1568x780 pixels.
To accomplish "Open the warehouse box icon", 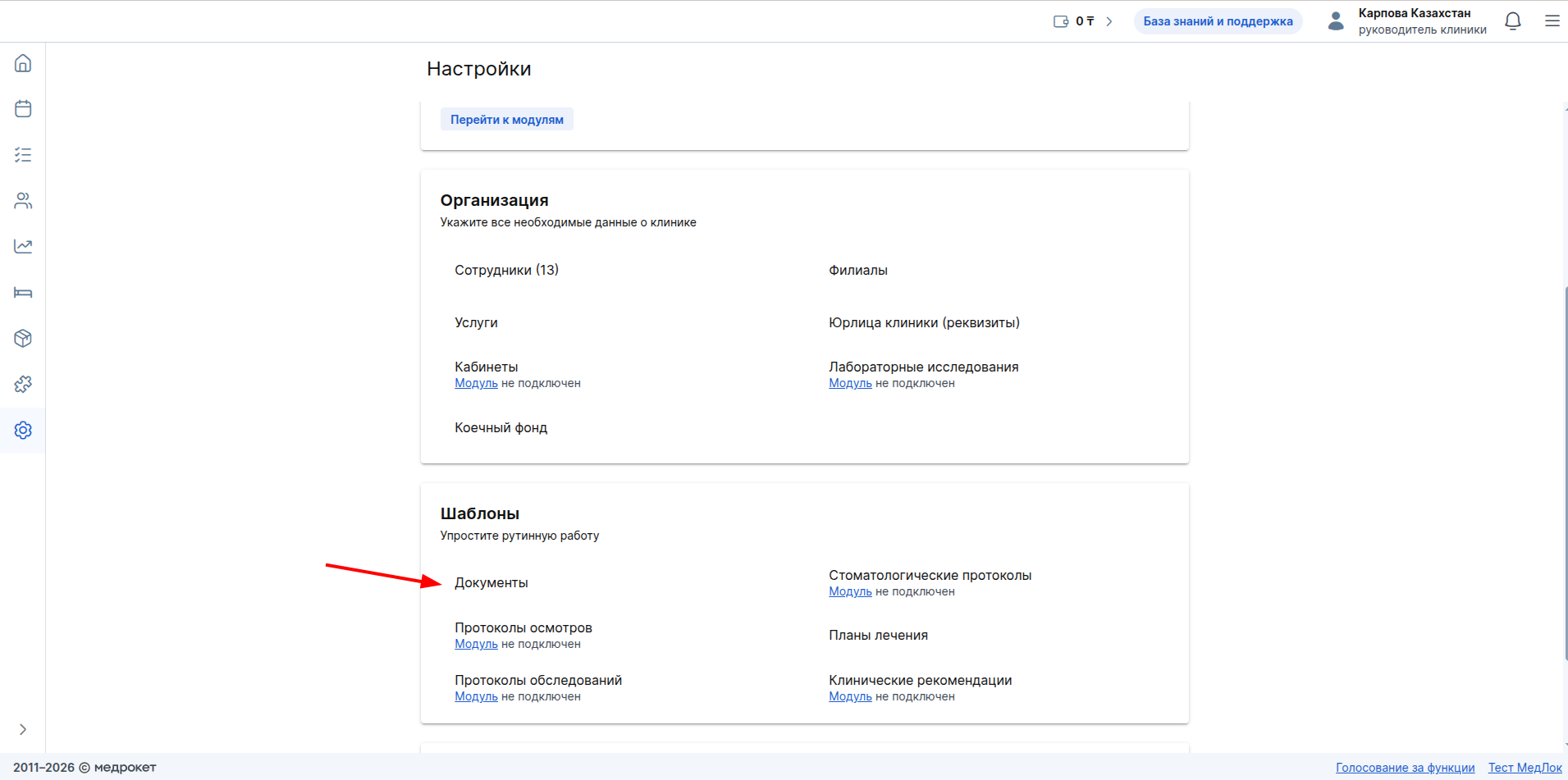I will [23, 339].
